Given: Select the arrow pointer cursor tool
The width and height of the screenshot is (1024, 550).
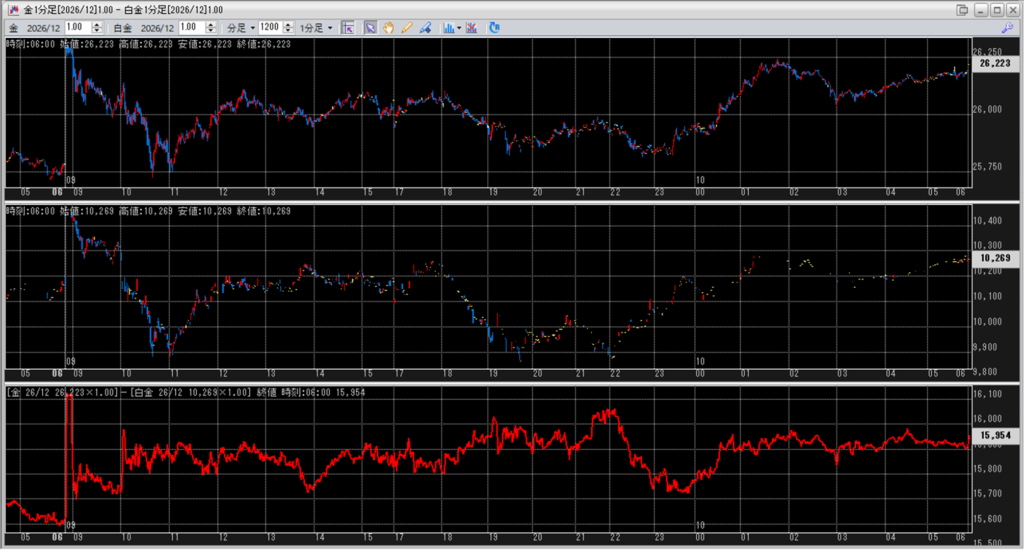Looking at the screenshot, I should tap(369, 28).
